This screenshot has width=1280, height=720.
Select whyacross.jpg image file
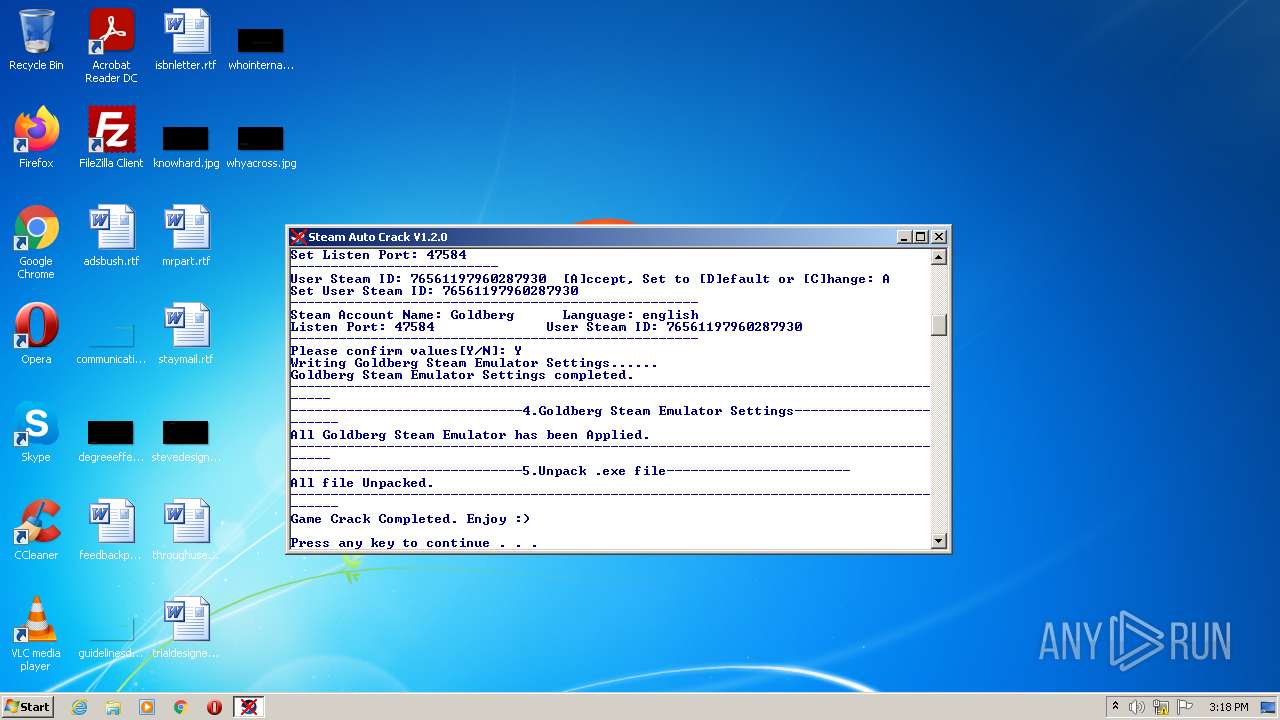(x=261, y=146)
